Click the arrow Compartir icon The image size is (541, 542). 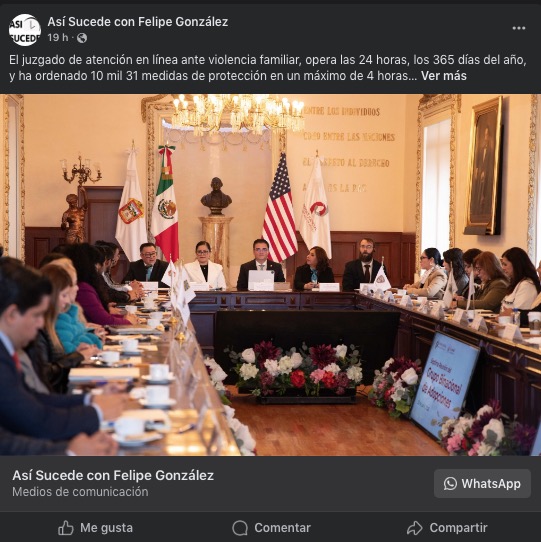[414, 528]
